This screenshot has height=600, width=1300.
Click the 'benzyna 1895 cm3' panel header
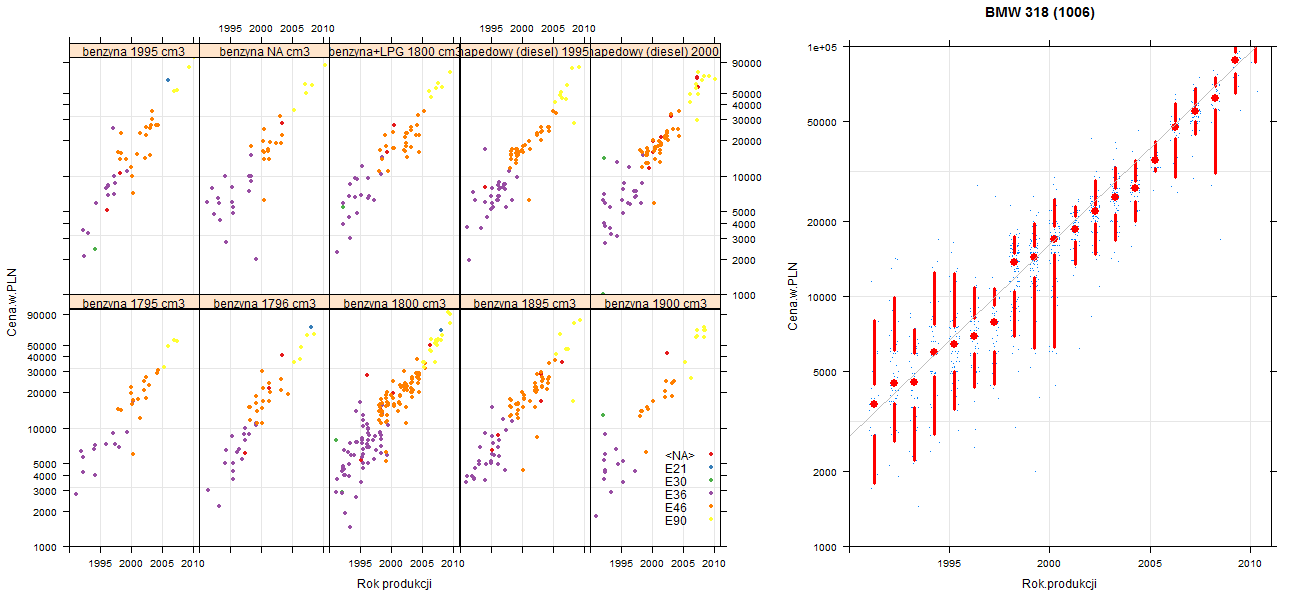pos(525,303)
